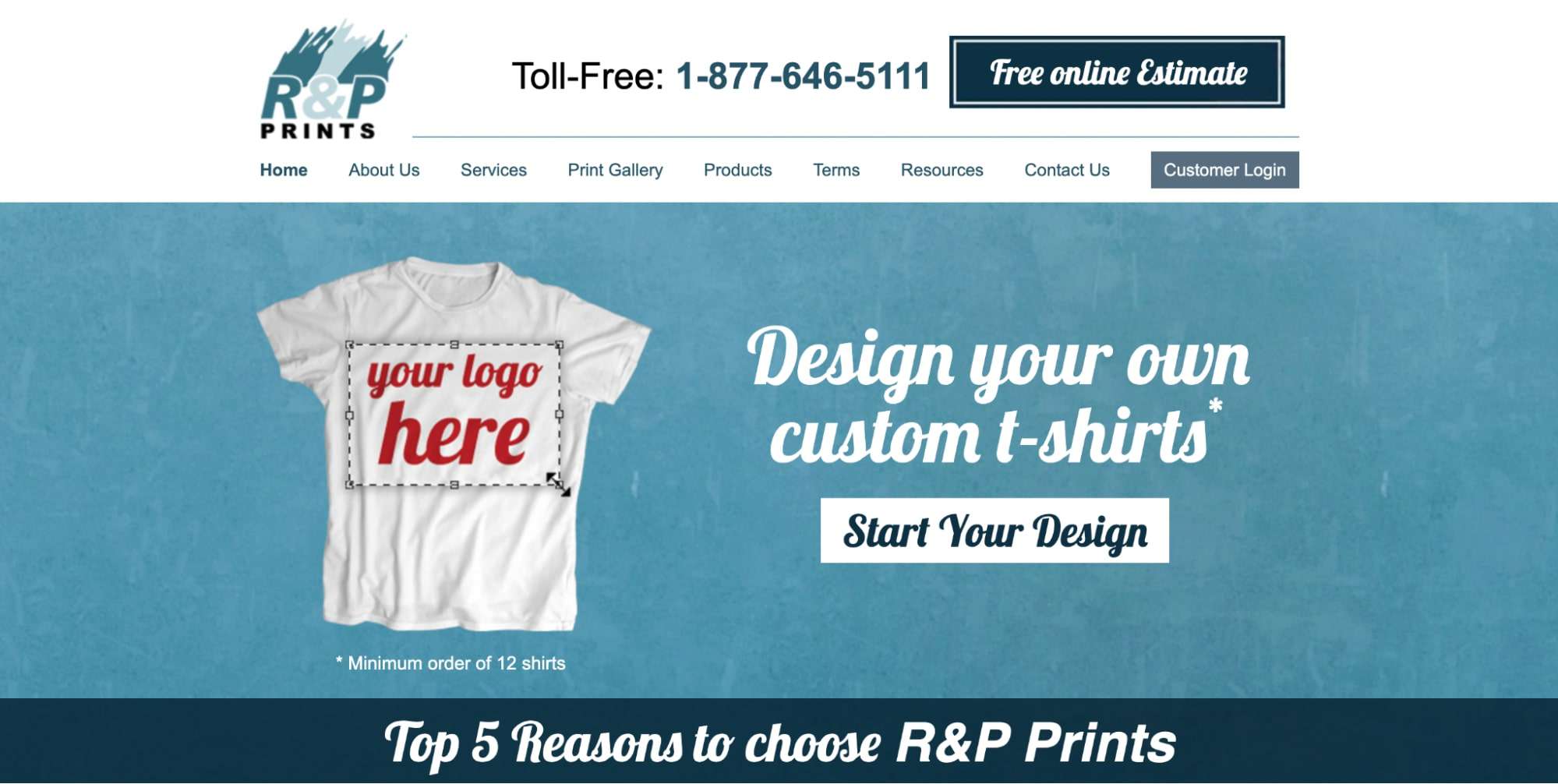
Task: Click the Start Your Design button
Action: tap(995, 531)
